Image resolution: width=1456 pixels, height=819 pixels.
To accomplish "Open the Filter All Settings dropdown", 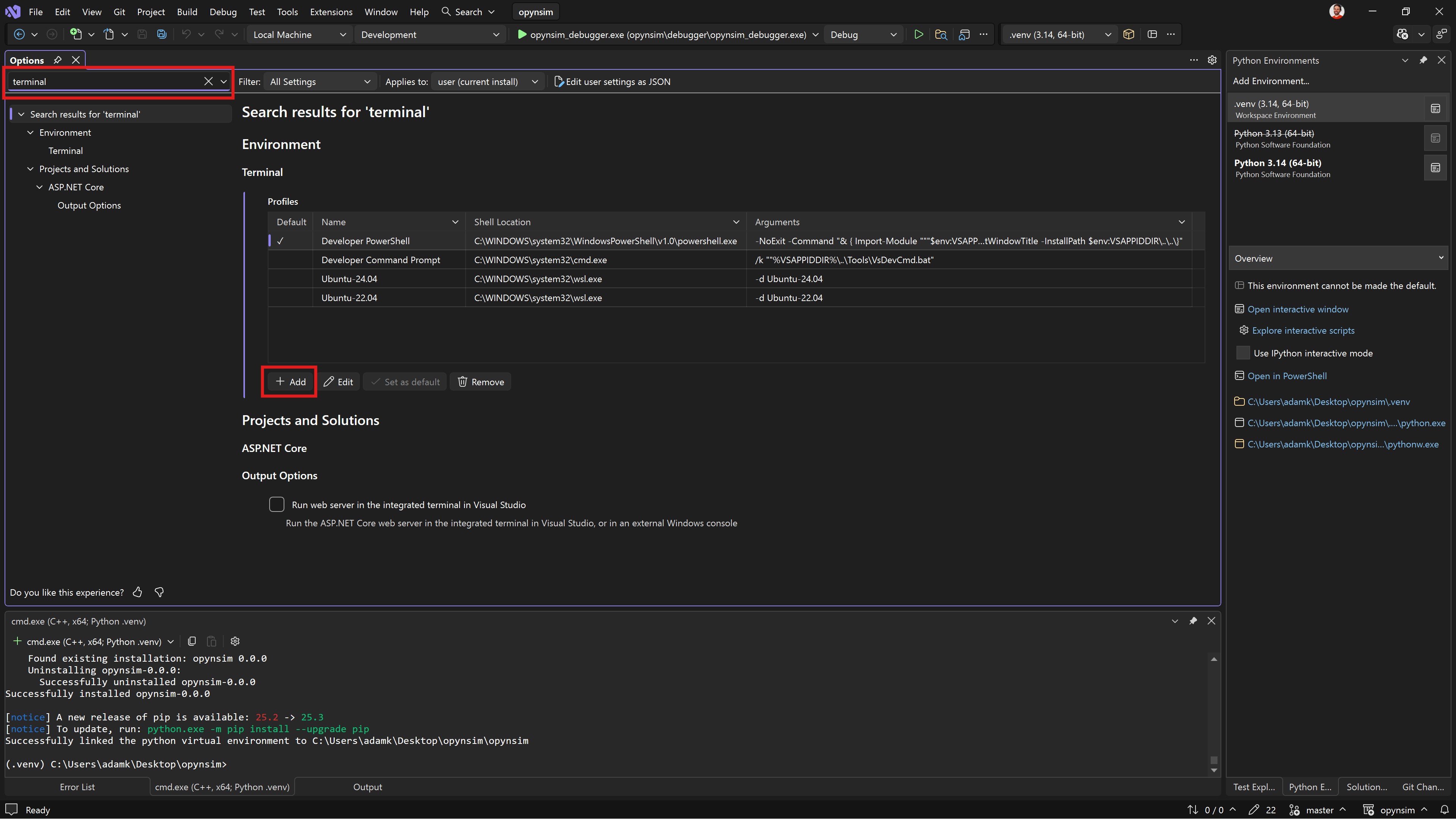I will (320, 82).
